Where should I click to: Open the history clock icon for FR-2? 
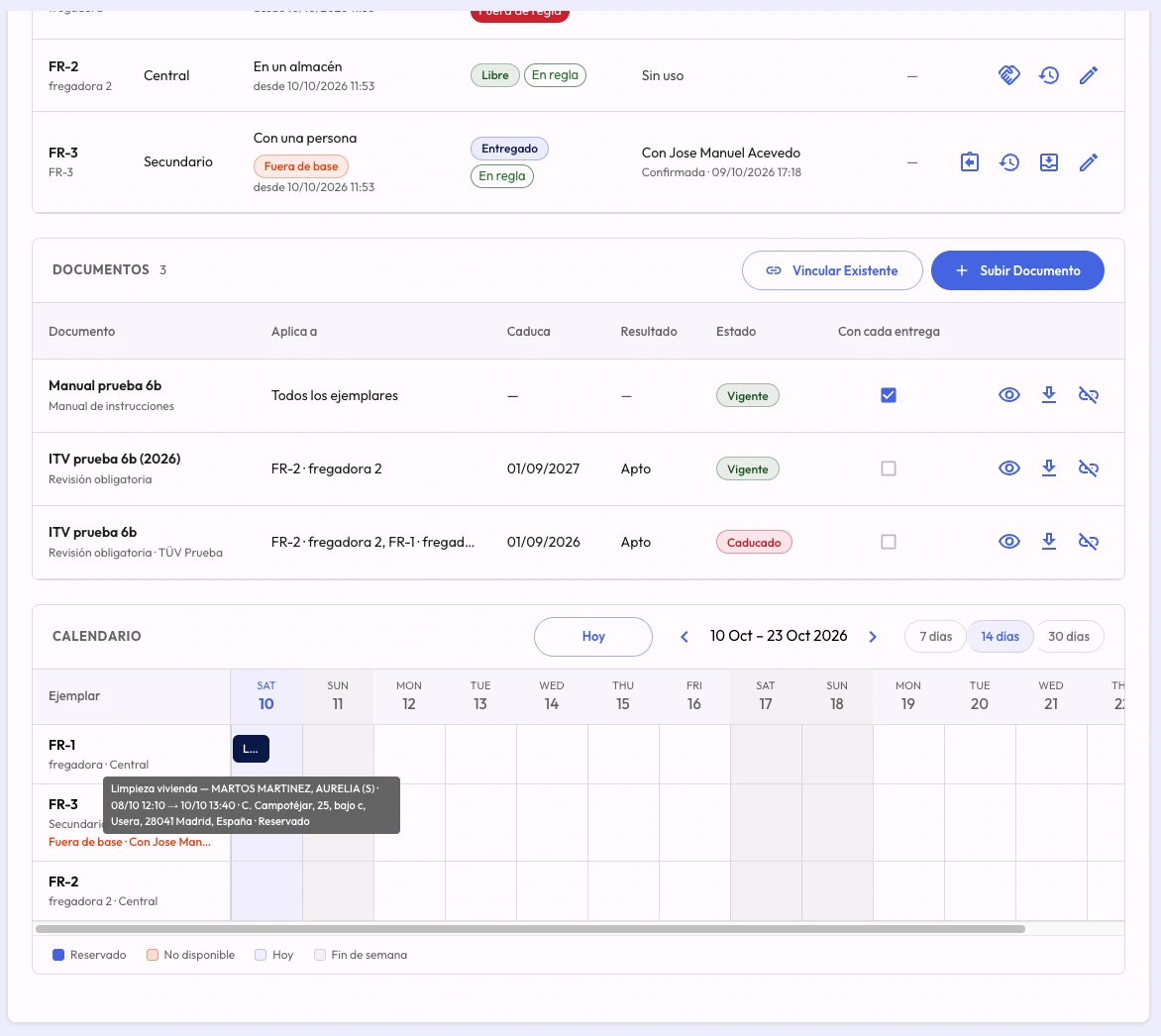(x=1048, y=75)
